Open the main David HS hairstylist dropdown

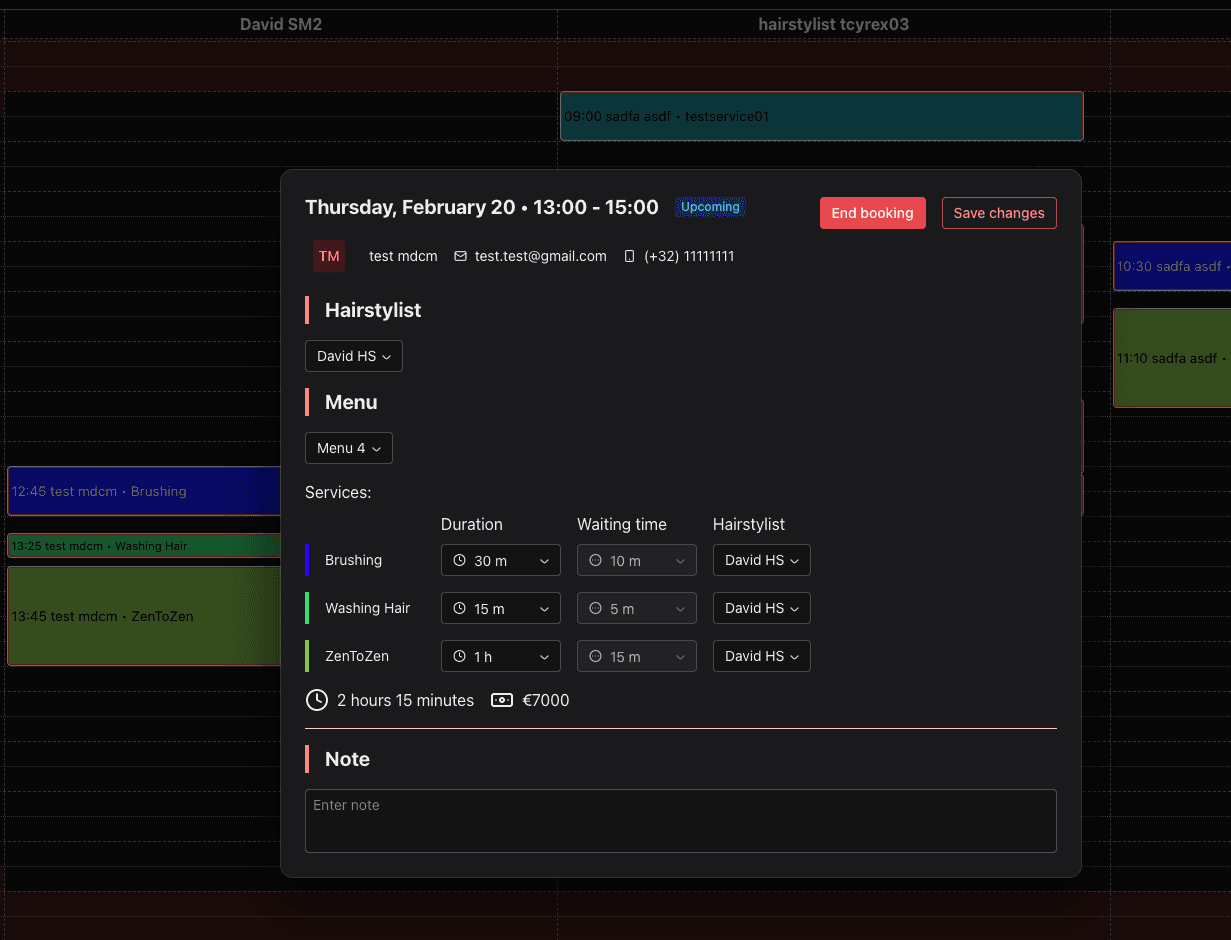(x=353, y=356)
